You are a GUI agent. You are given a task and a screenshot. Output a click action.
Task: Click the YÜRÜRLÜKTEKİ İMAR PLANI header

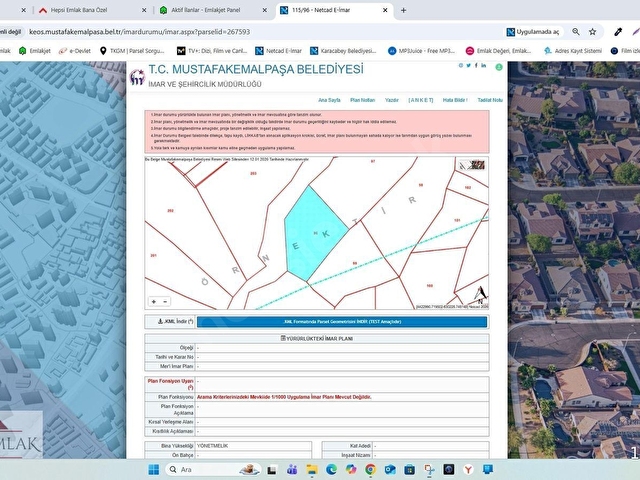point(317,338)
